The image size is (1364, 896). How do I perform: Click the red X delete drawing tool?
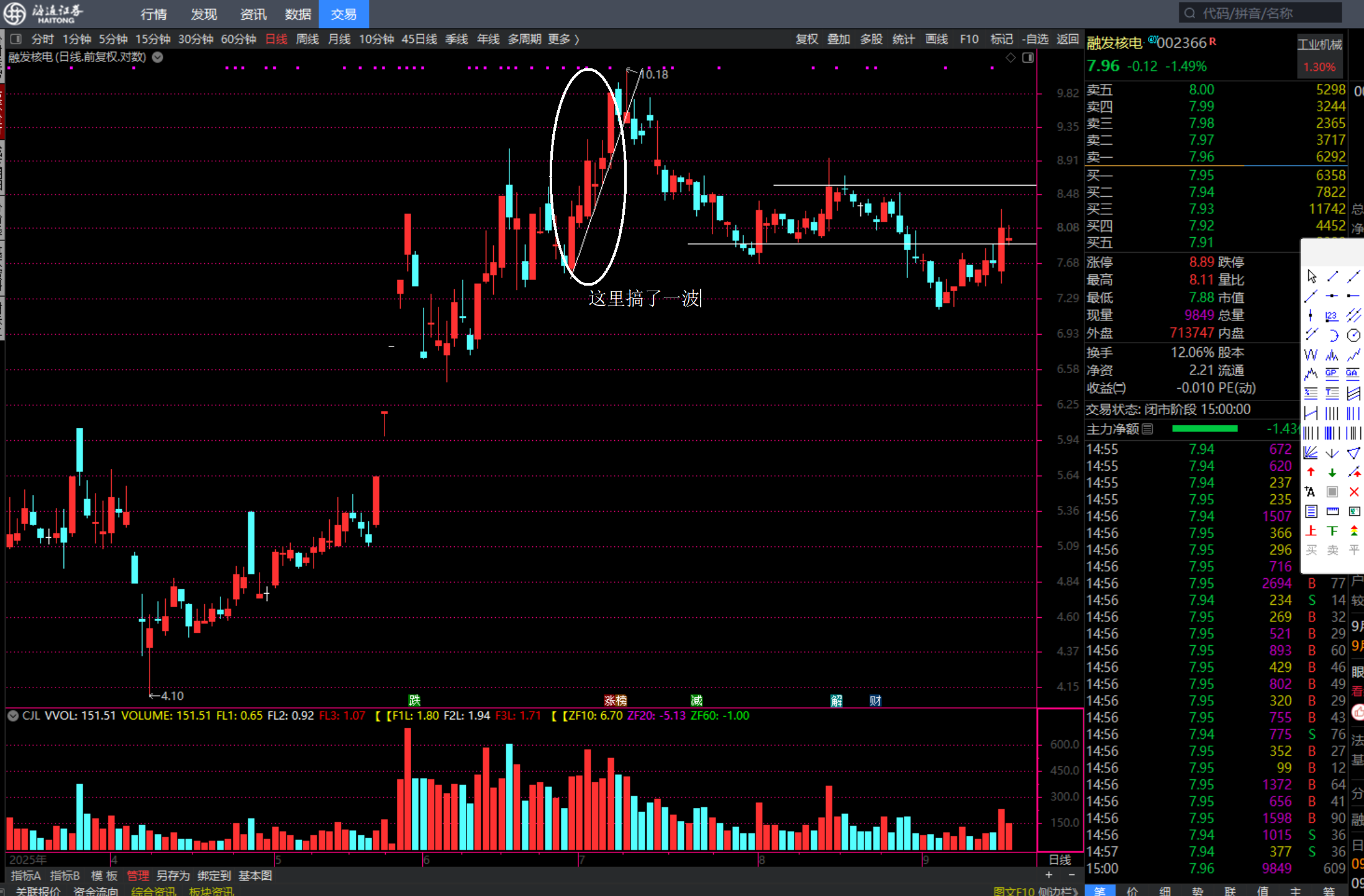(1354, 492)
